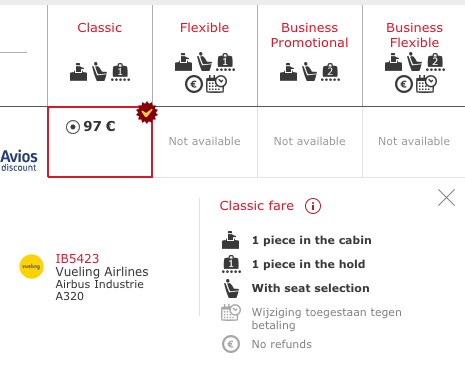Viewport: 465px width, 376px height.
Task: Click the No refunds euro icon
Action: pos(231,344)
